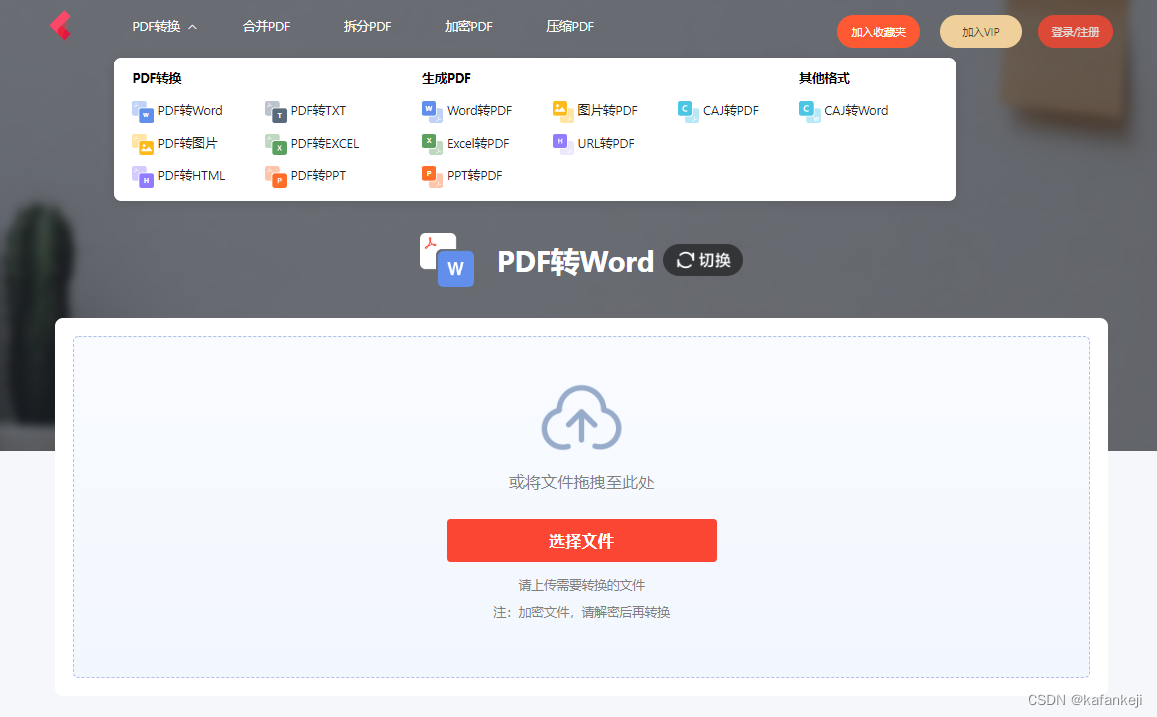Click the Excel转PDF icon

(432, 144)
